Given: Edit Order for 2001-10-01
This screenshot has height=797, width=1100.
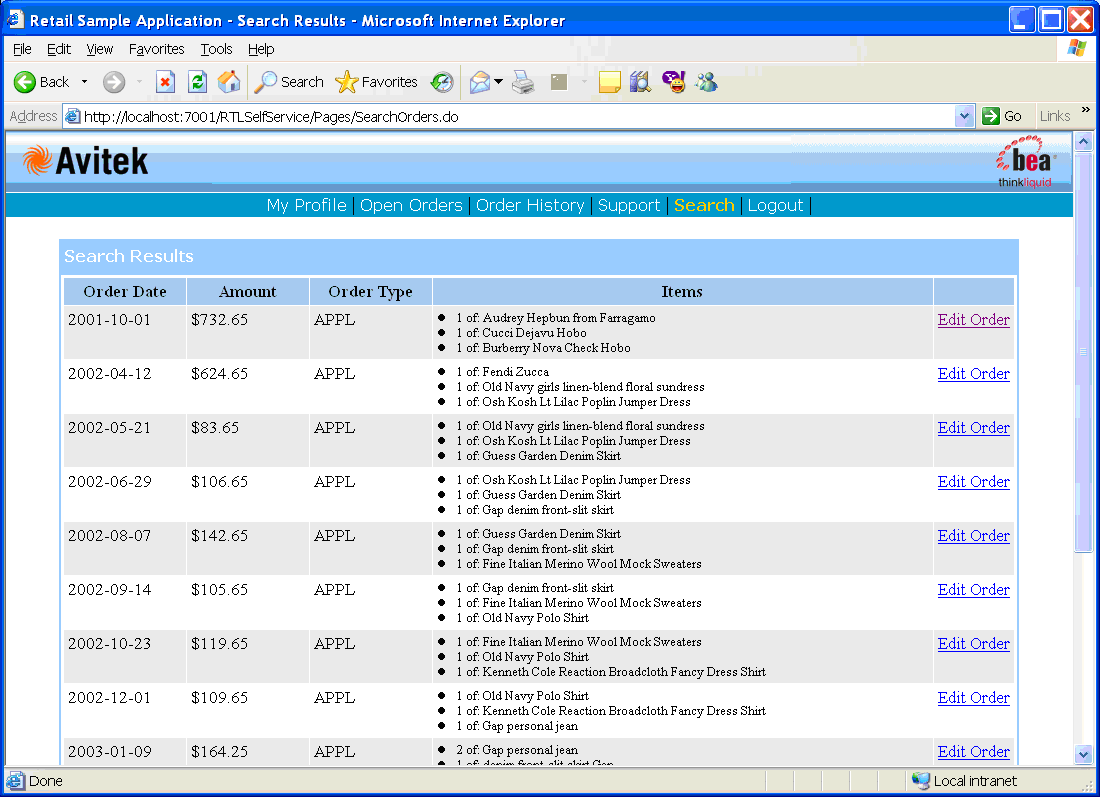Looking at the screenshot, I should pyautogui.click(x=974, y=320).
